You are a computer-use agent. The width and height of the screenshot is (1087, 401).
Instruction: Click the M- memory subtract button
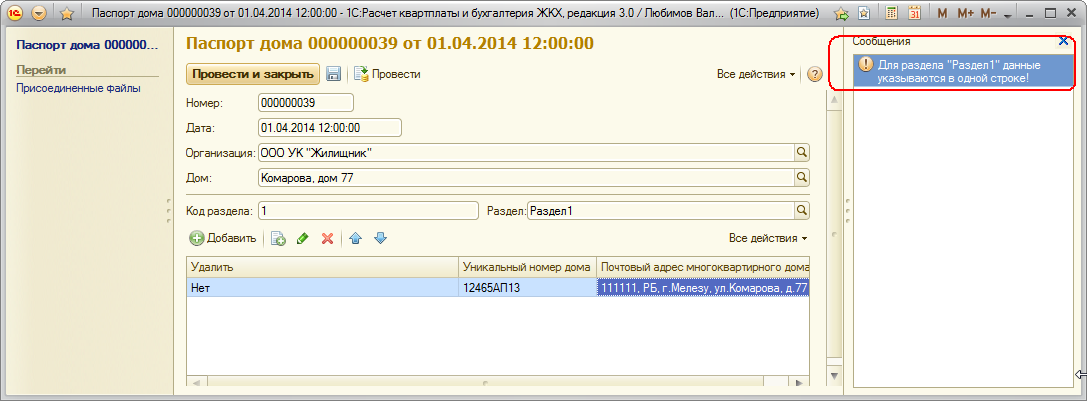(988, 13)
